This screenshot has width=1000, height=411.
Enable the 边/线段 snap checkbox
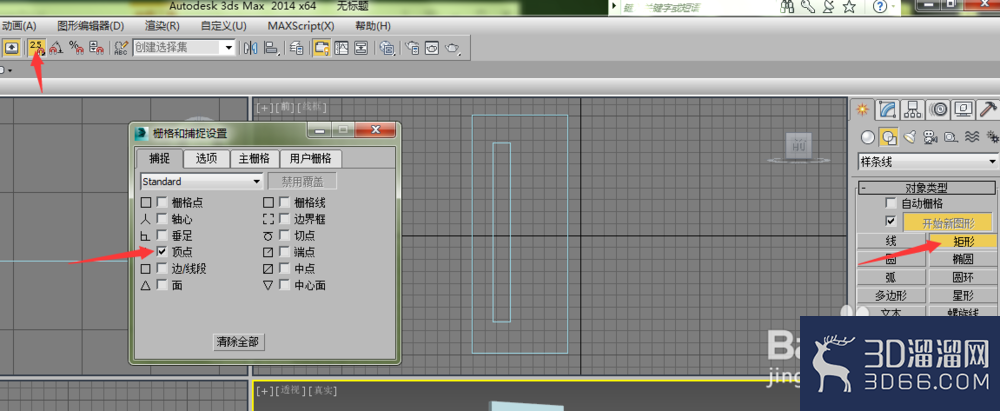[162, 269]
